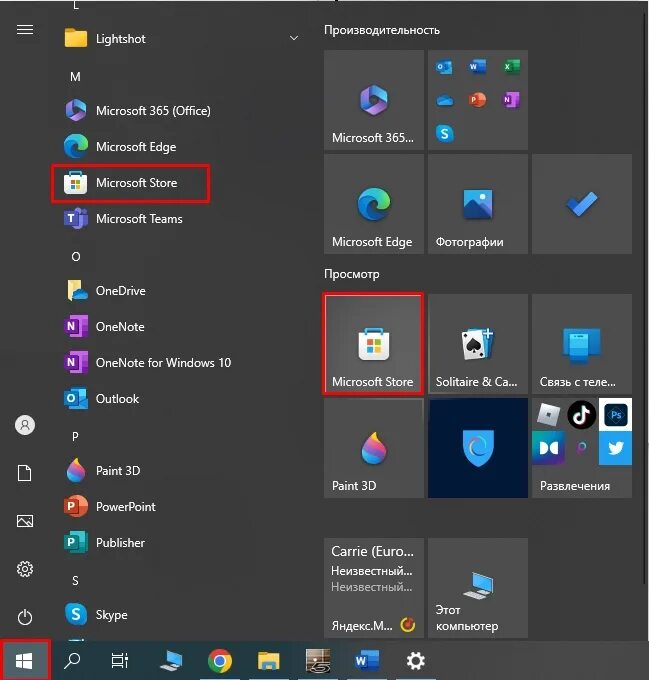Viewport: 649px width, 680px height.
Task: Open Google Chrome from the taskbar
Action: tap(220, 661)
